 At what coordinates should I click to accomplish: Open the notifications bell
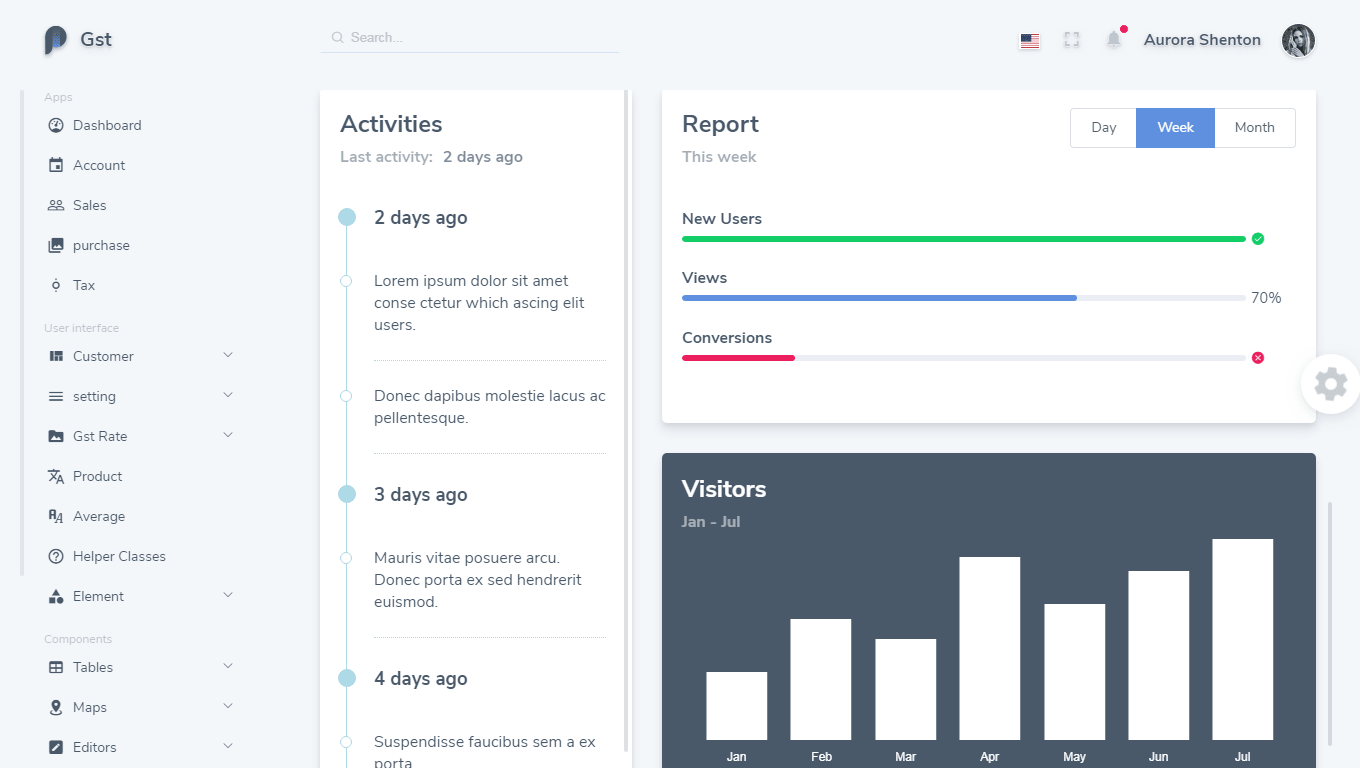point(1114,39)
